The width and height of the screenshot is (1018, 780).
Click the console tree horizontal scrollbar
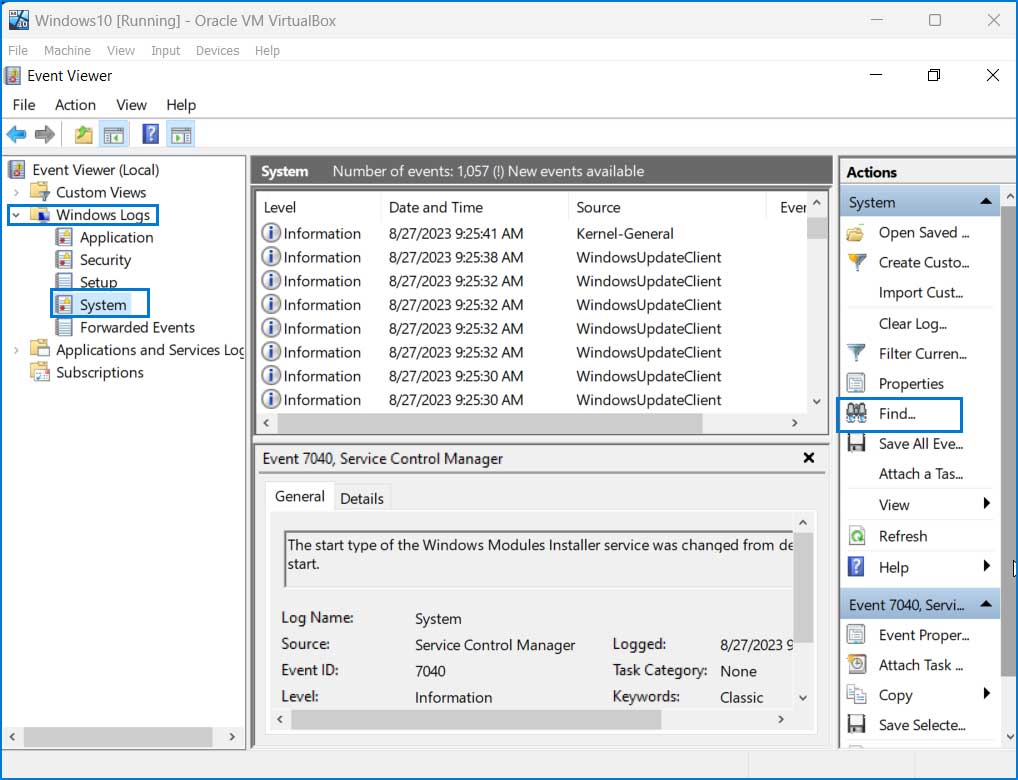coord(118,737)
